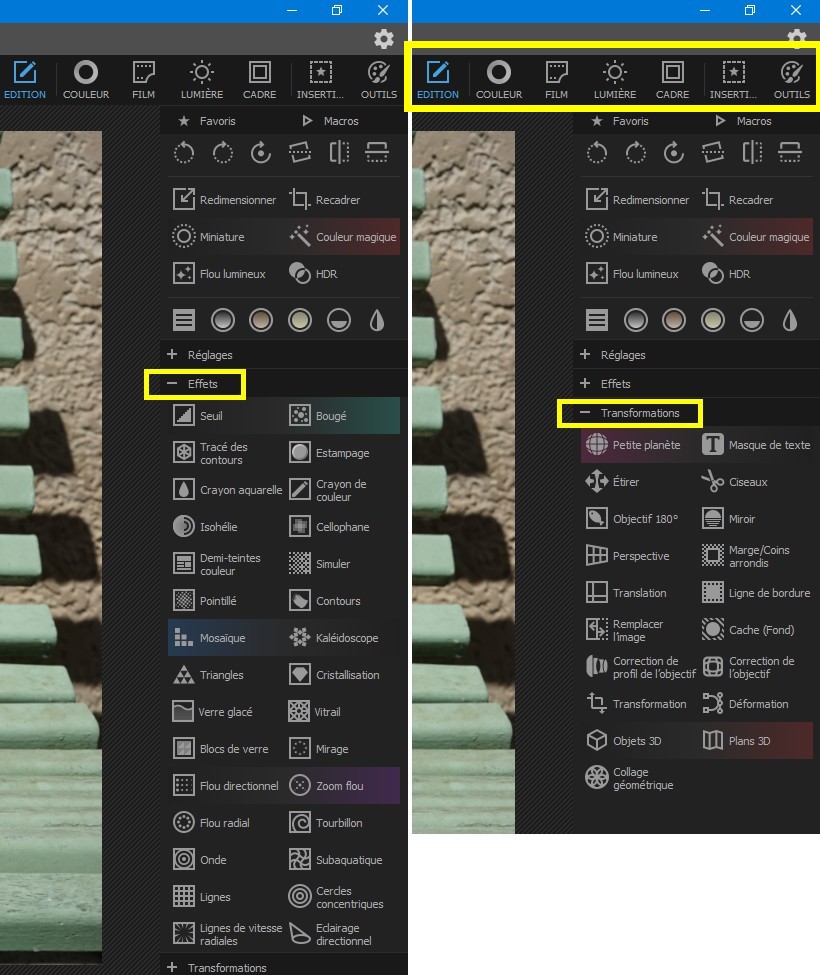Open Macros in the Transformations-expanded window
The width and height of the screenshot is (820, 975).
tap(744, 121)
